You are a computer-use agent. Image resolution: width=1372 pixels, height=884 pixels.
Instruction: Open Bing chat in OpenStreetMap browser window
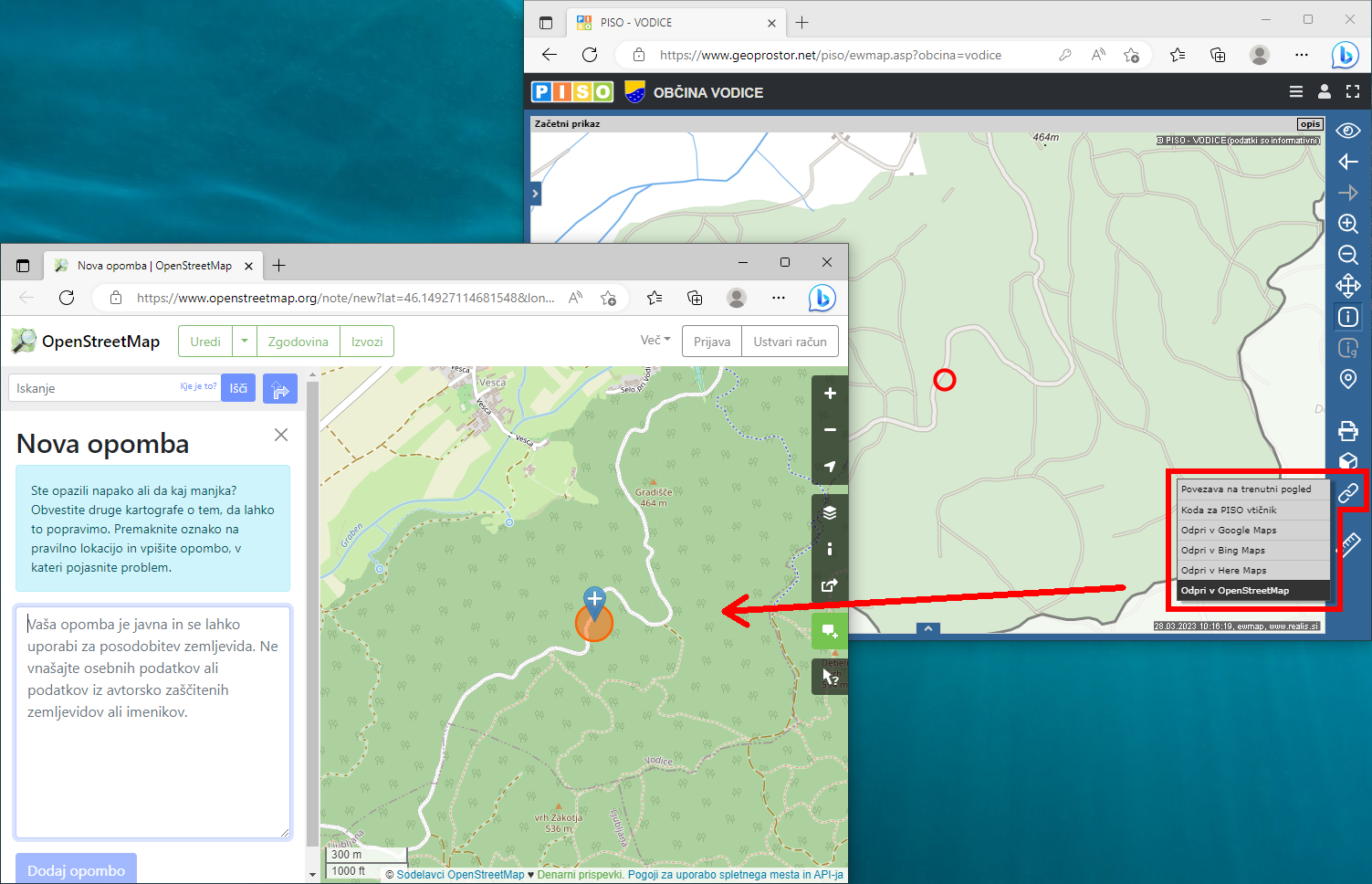822,298
